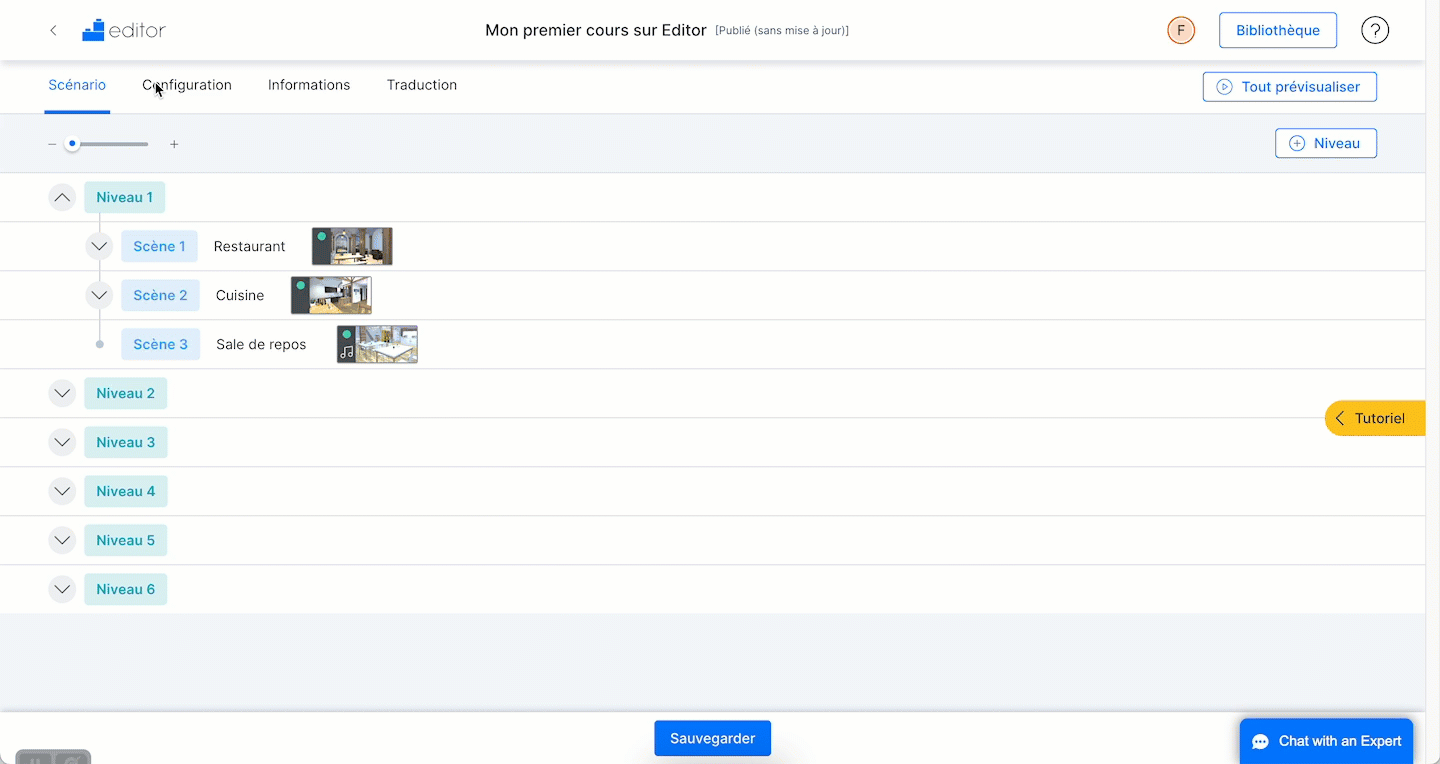Click the Sauvegarder button
The image size is (1440, 764).
713,738
